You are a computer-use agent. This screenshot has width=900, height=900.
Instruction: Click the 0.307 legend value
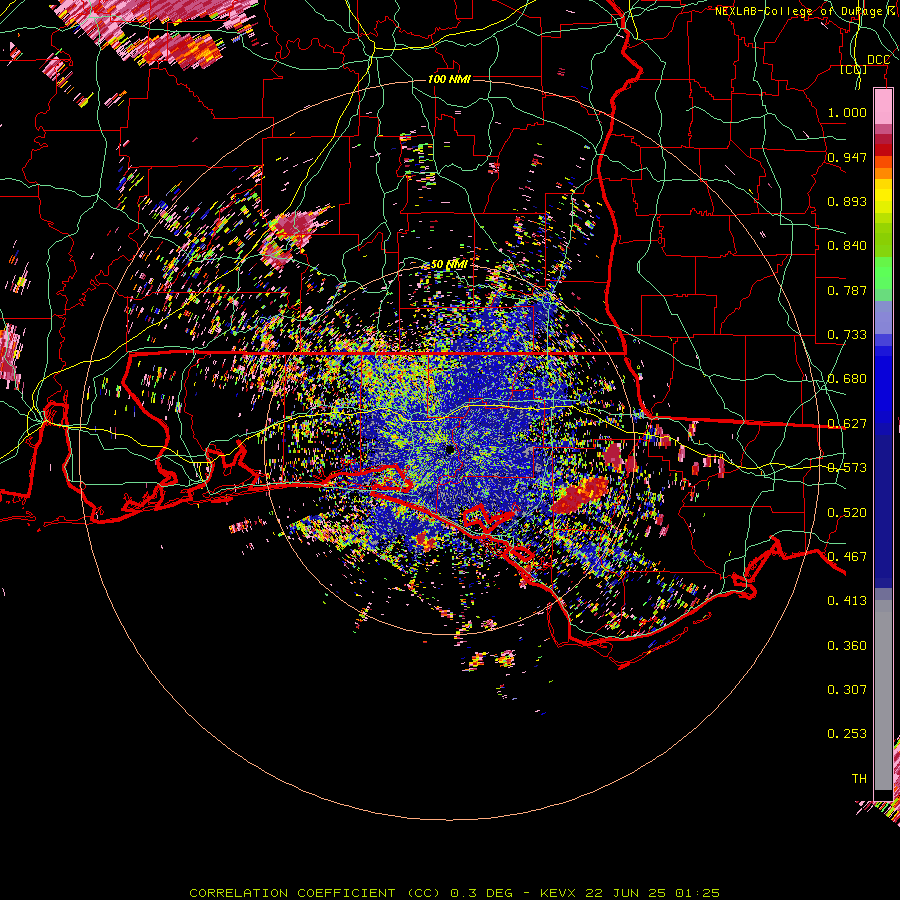coord(847,690)
